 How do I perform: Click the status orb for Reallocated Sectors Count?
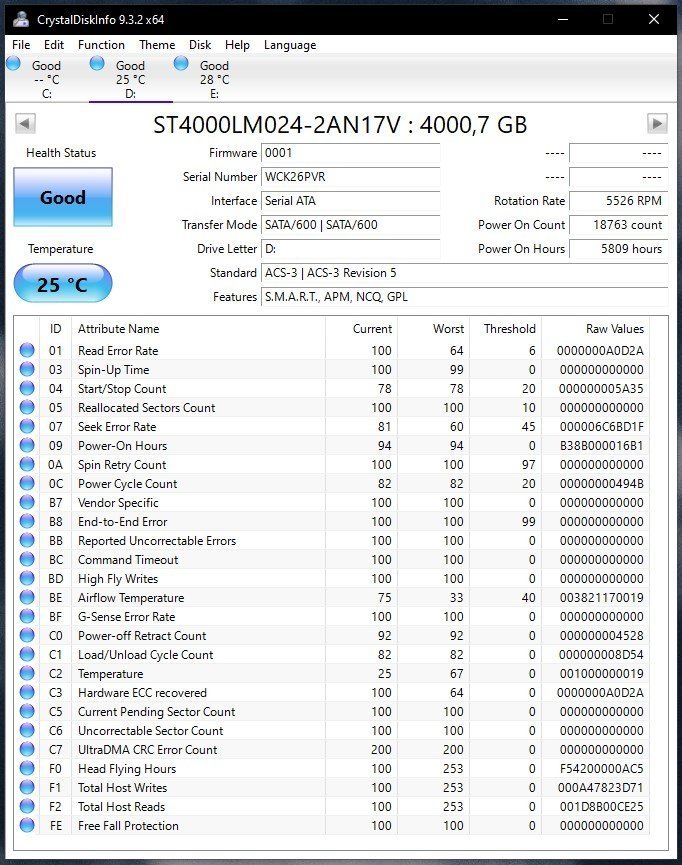pyautogui.click(x=27, y=407)
